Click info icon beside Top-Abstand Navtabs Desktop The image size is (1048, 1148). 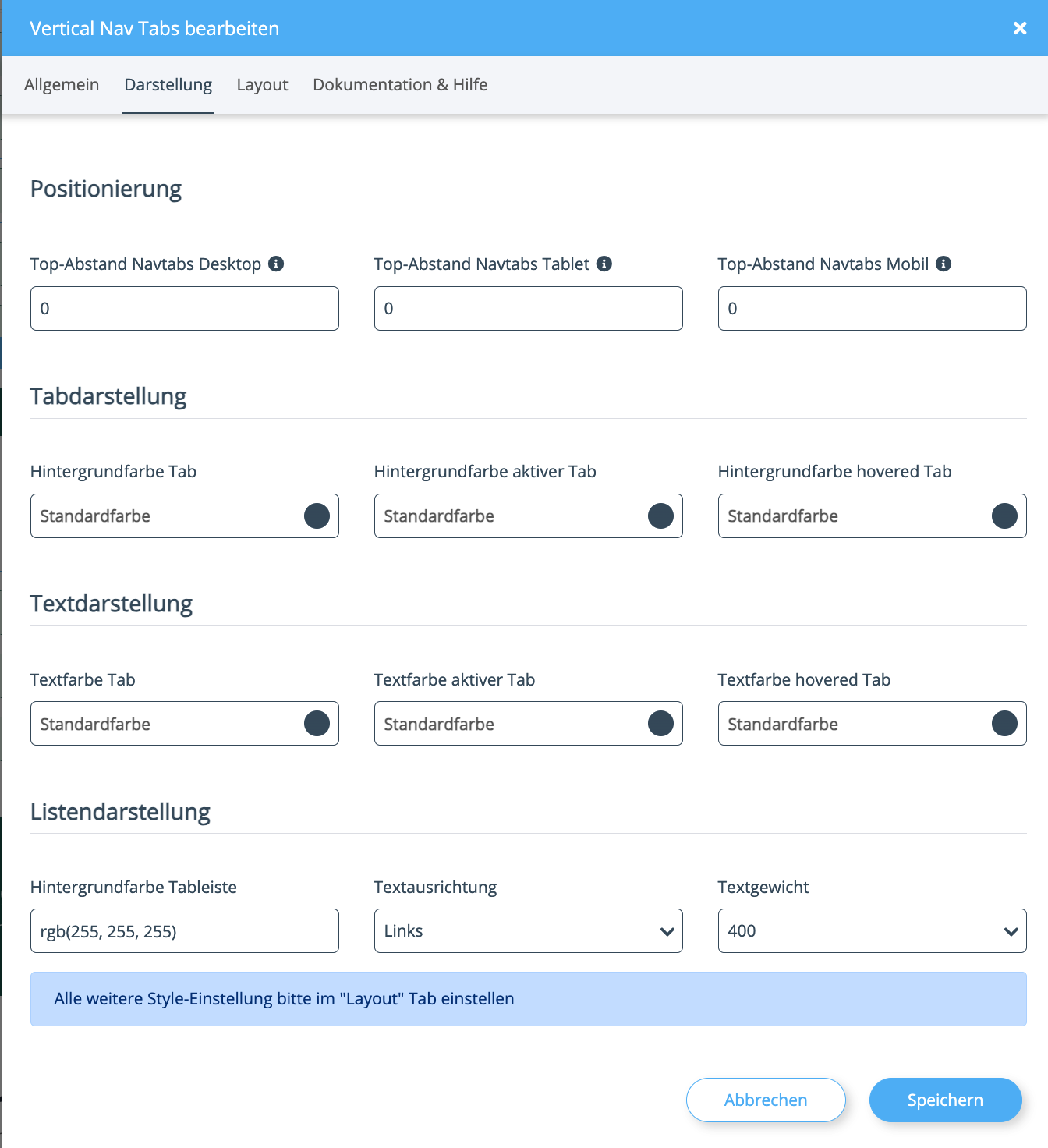coord(276,264)
